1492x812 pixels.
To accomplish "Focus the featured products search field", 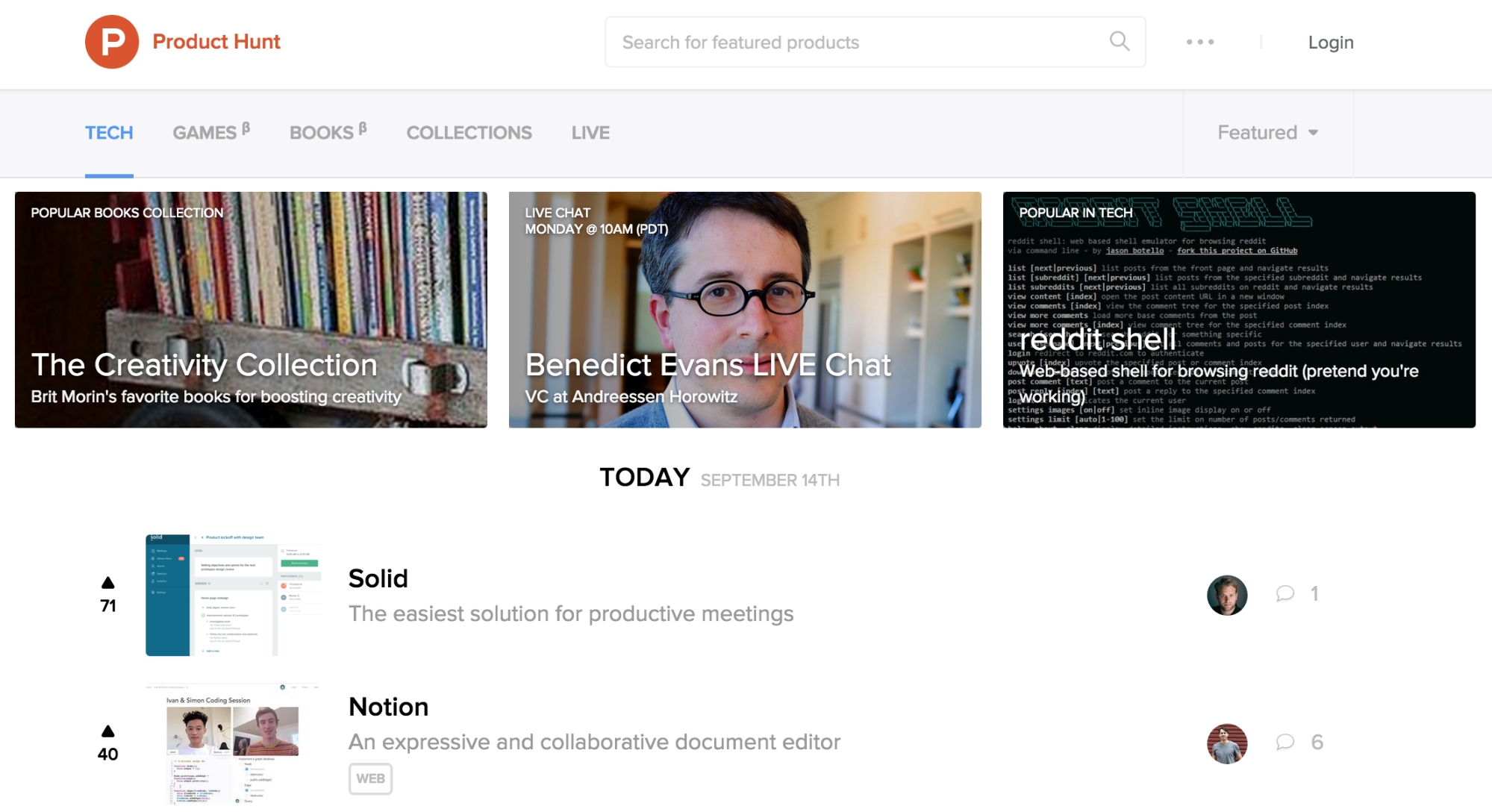I will [858, 43].
